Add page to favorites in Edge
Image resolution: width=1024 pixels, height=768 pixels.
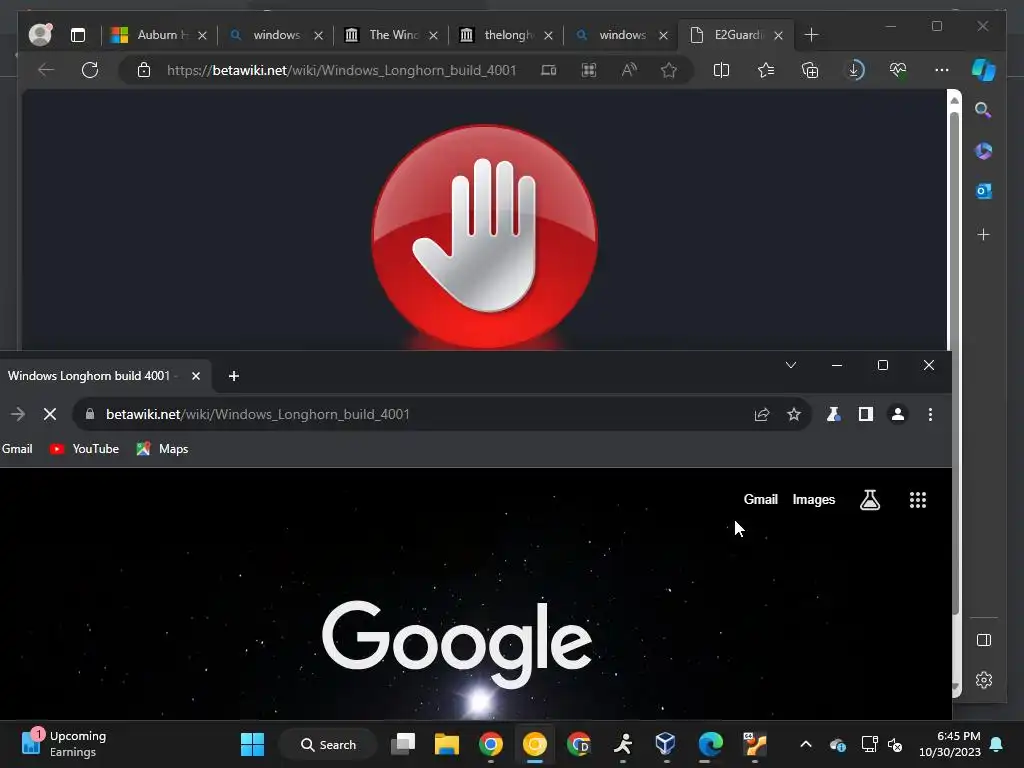[x=669, y=70]
